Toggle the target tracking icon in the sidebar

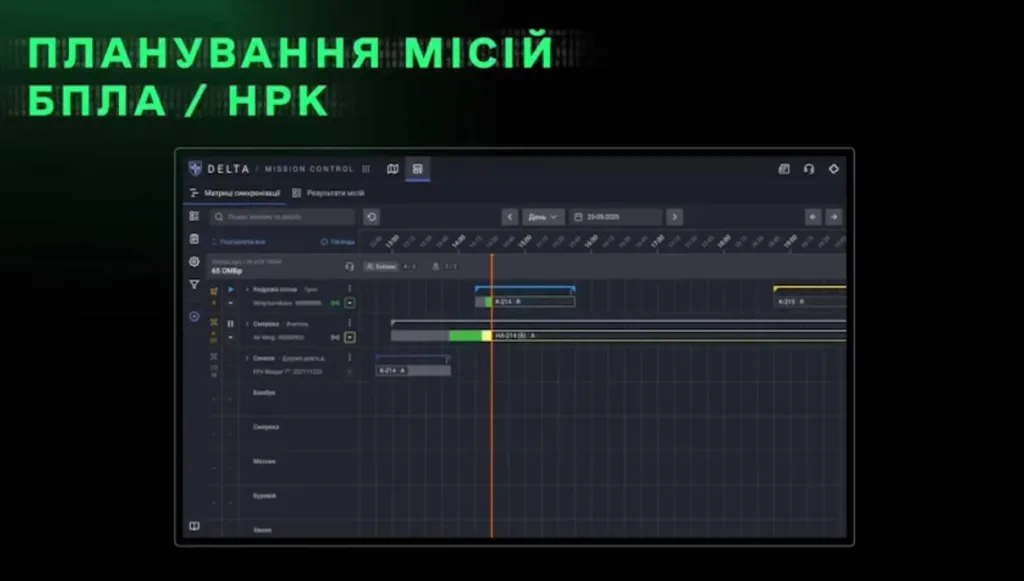coord(194,316)
